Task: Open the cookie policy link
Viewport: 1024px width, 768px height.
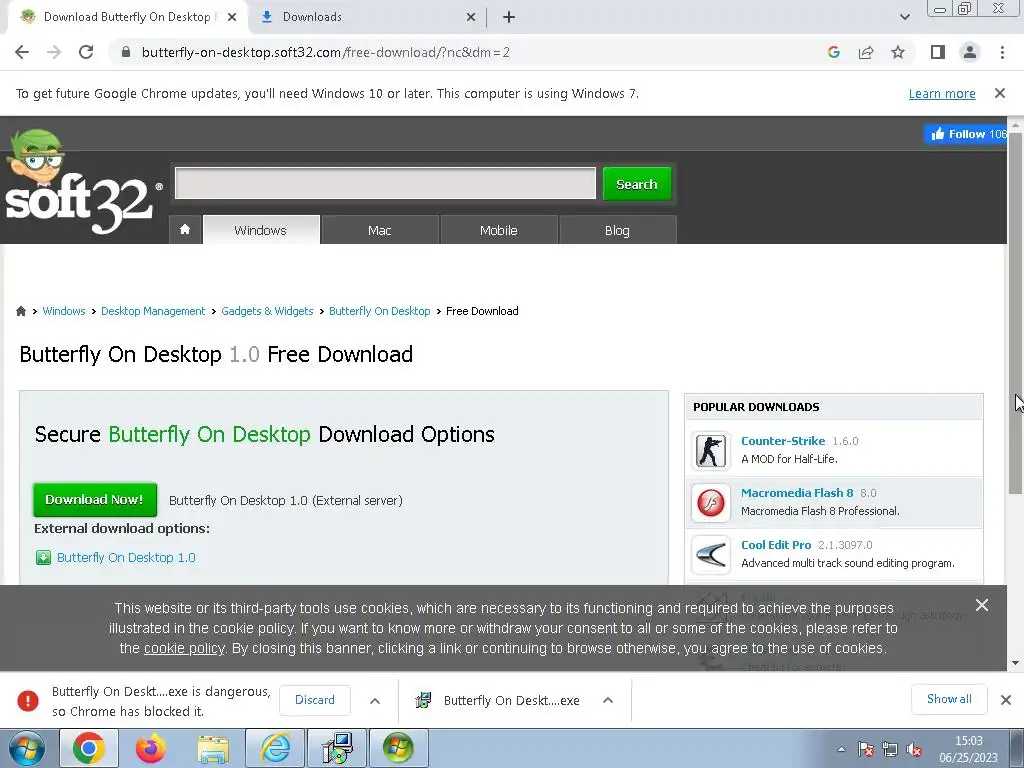Action: pos(184,648)
